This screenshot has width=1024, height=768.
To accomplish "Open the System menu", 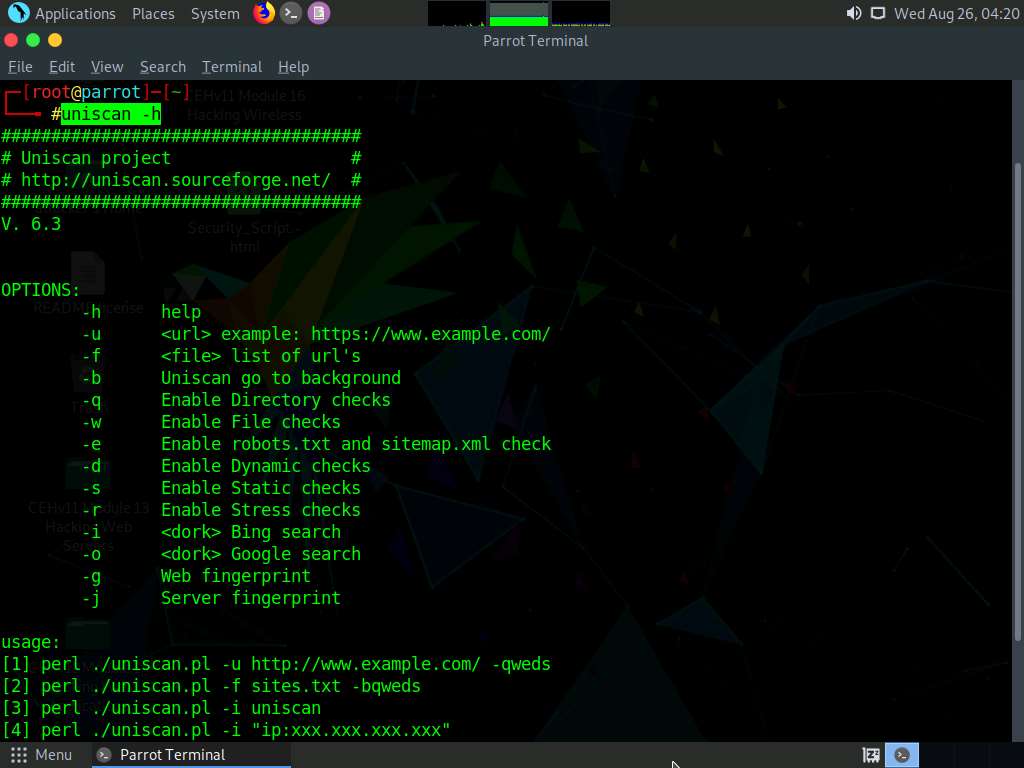I will coord(215,14).
